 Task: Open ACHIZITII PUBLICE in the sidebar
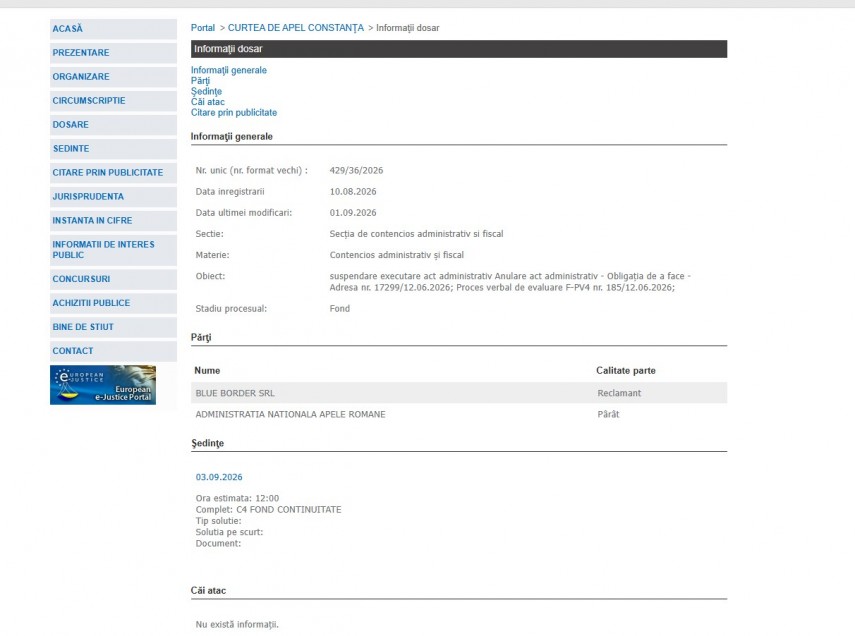(x=113, y=303)
